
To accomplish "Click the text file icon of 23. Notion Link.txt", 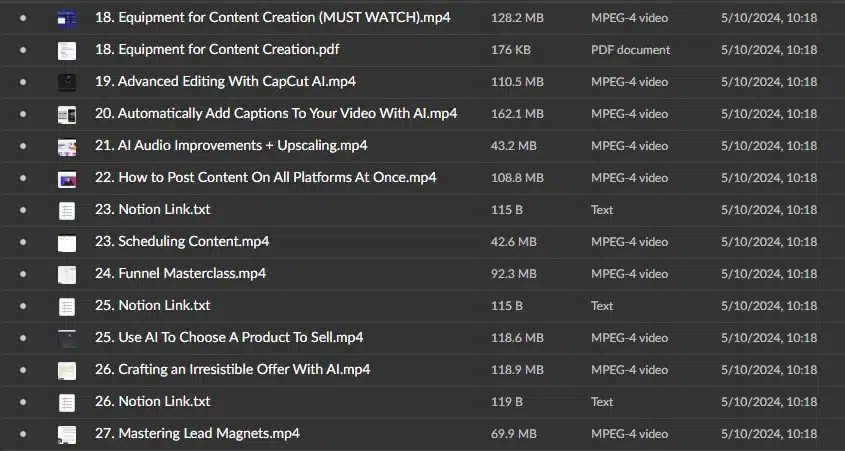I will point(67,211).
